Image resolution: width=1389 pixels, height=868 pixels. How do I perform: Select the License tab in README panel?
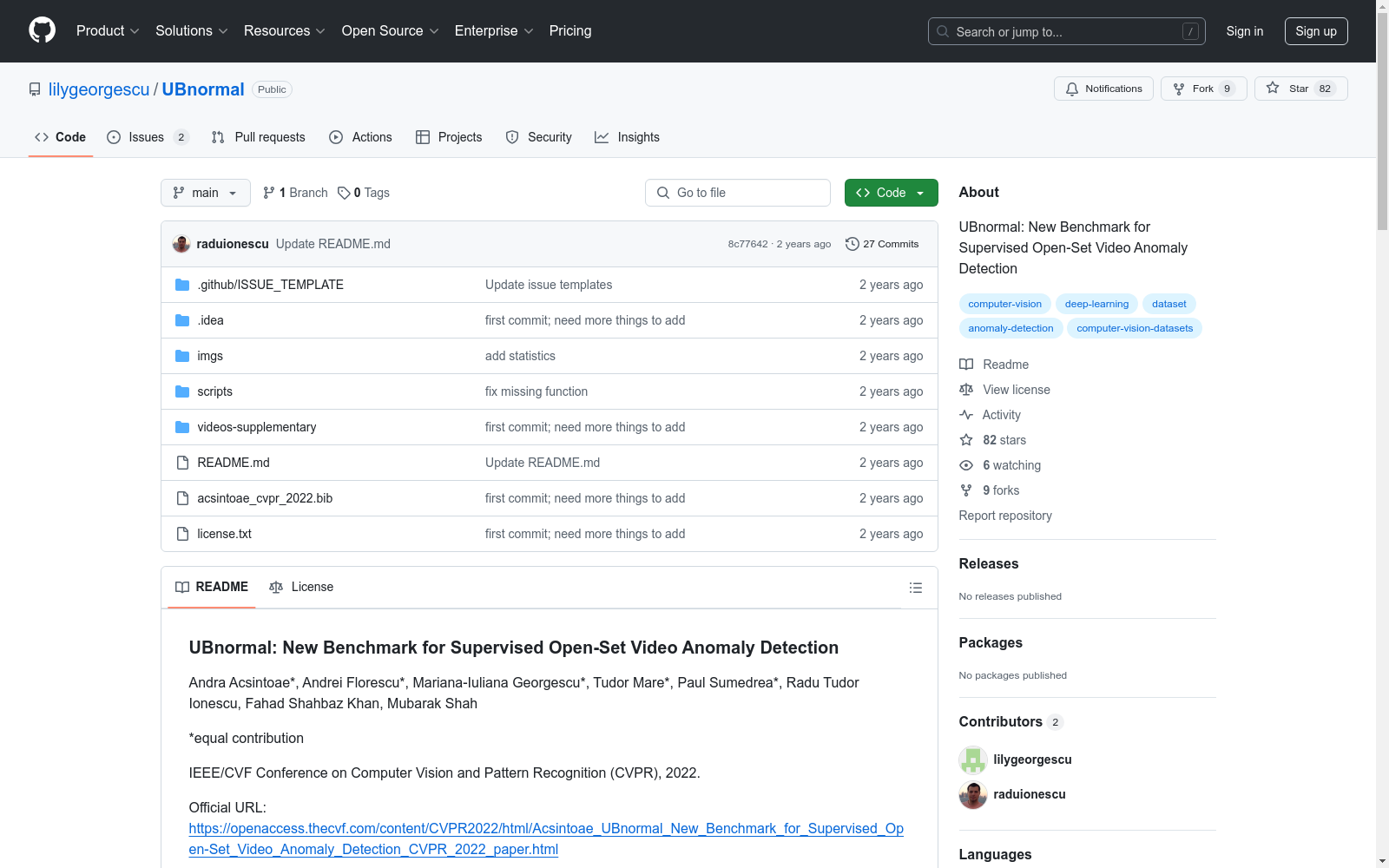[x=301, y=587]
